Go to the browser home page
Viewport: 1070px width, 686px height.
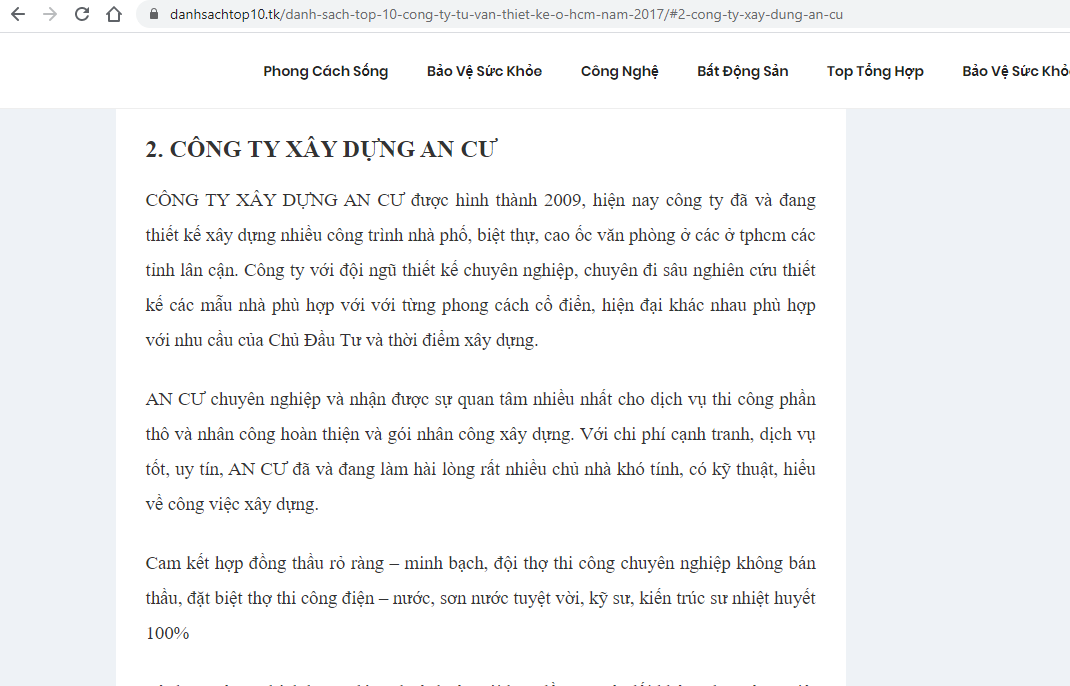click(x=114, y=15)
